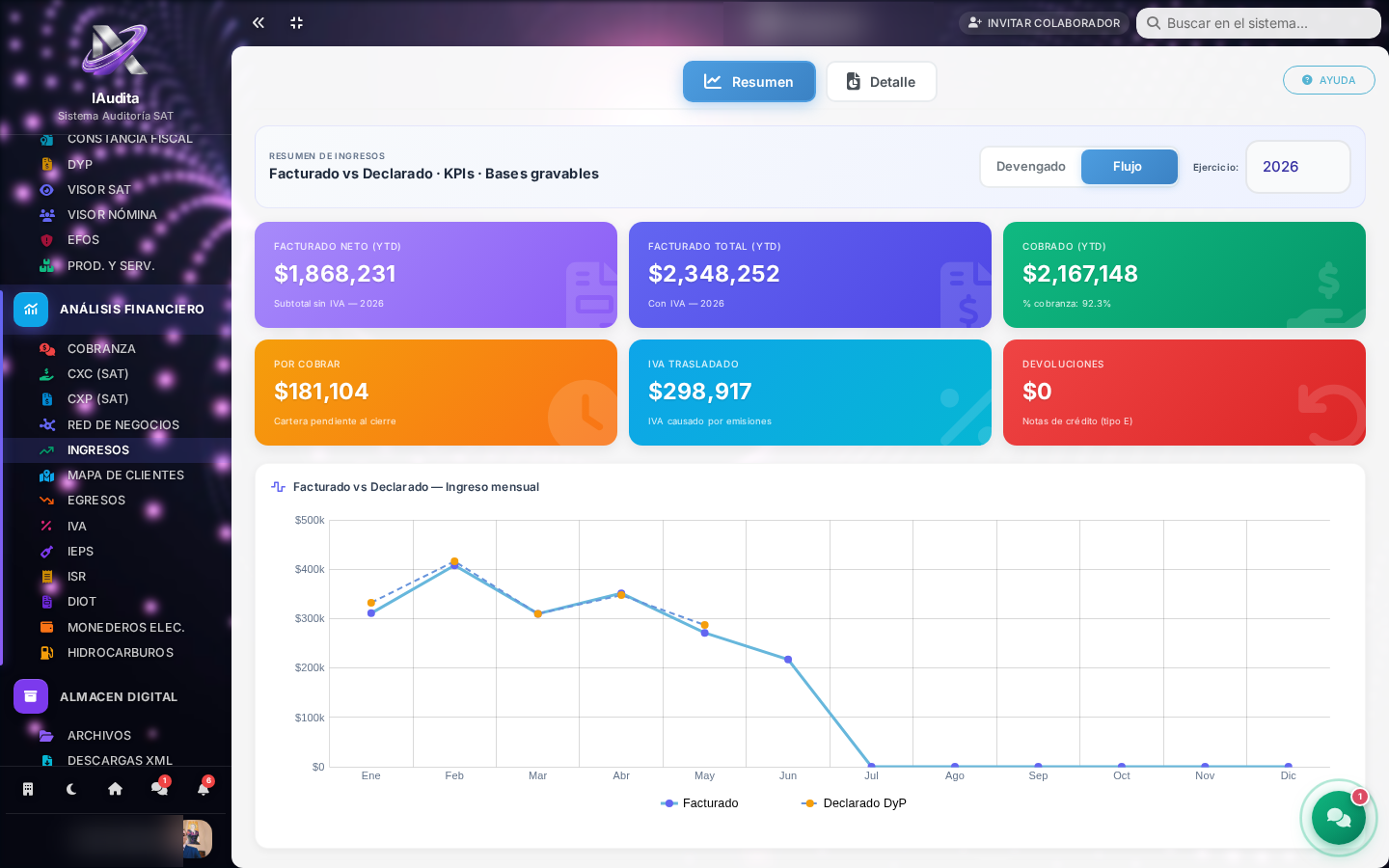The image size is (1389, 868).
Task: Click Monederos Elec. wallet icon
Action: (x=46, y=627)
